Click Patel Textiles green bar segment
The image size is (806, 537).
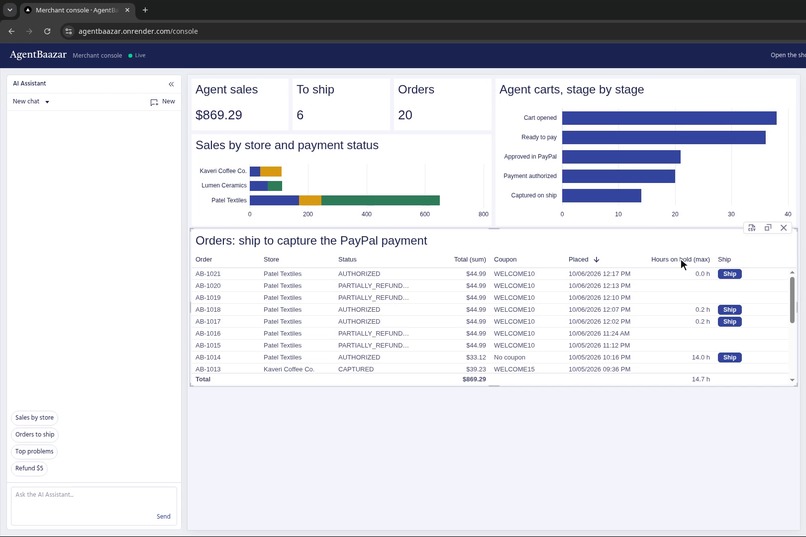(380, 200)
